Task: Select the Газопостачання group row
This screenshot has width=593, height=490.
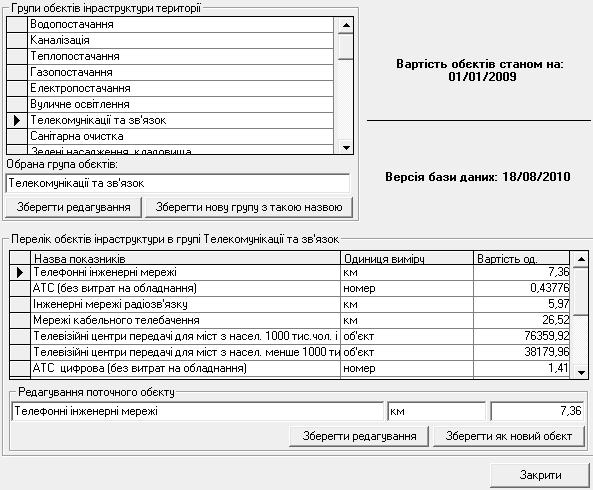Action: click(x=181, y=73)
